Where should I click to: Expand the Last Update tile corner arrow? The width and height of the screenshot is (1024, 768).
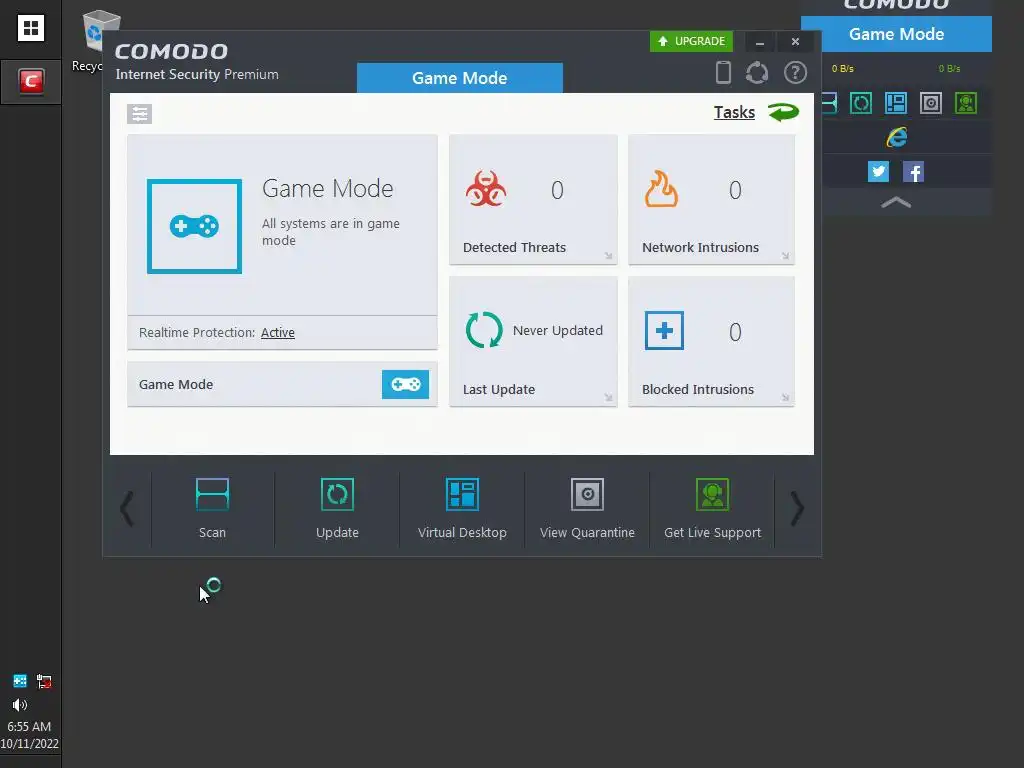(x=608, y=397)
